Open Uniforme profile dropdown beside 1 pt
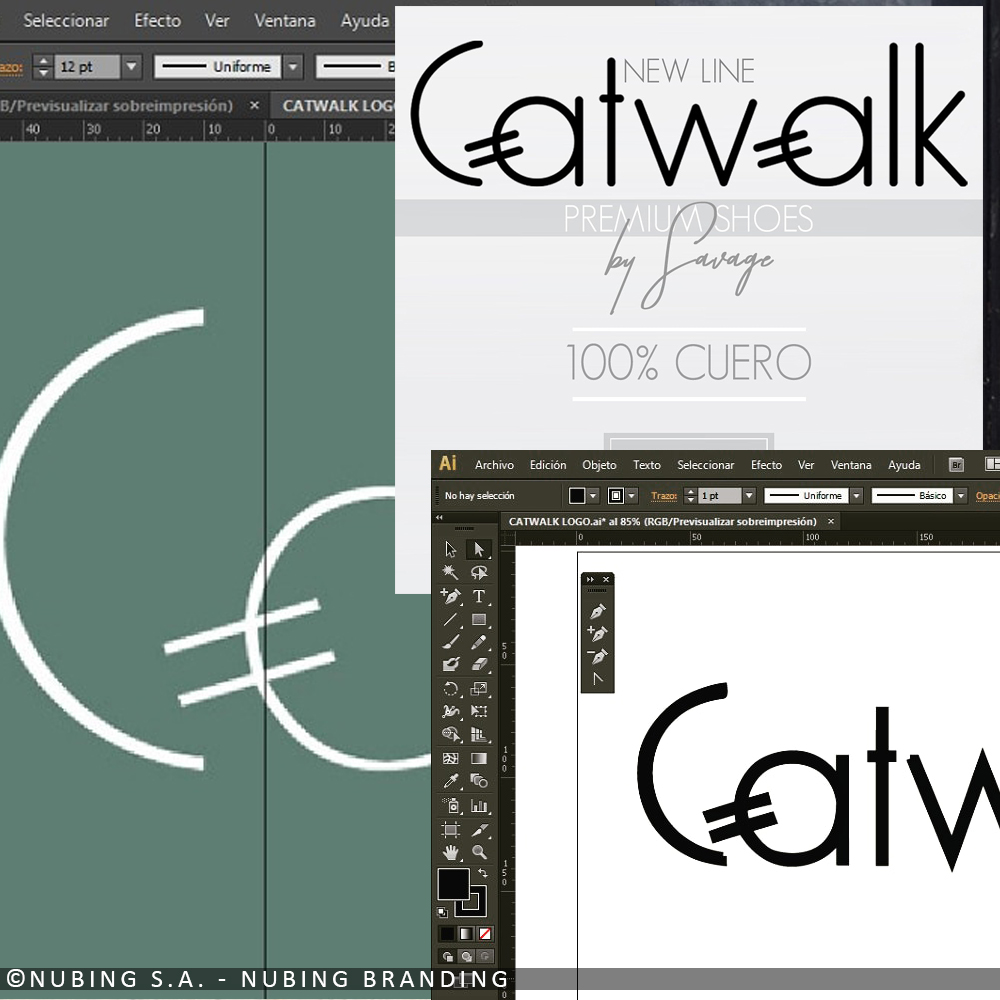Image resolution: width=1000 pixels, height=1000 pixels. (857, 496)
